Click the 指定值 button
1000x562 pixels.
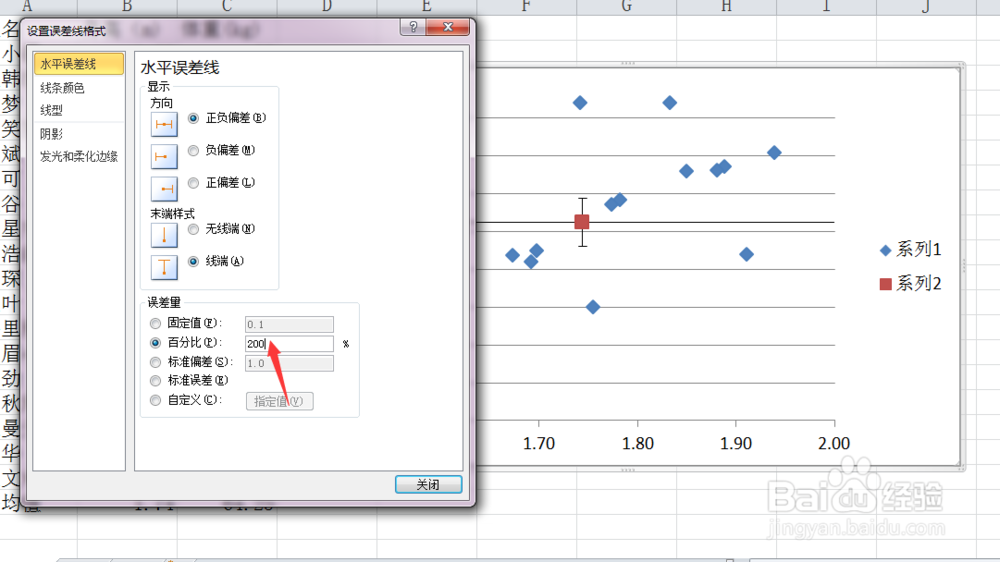click(x=279, y=401)
